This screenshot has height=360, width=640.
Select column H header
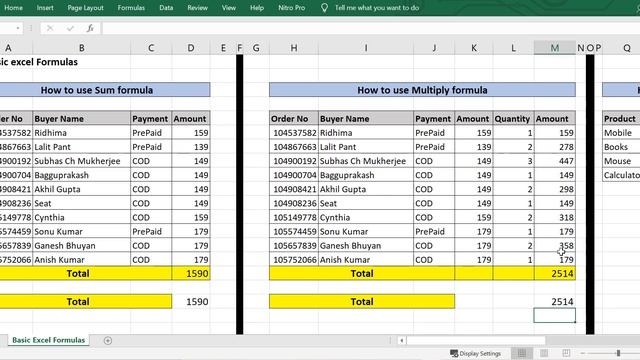coord(294,48)
